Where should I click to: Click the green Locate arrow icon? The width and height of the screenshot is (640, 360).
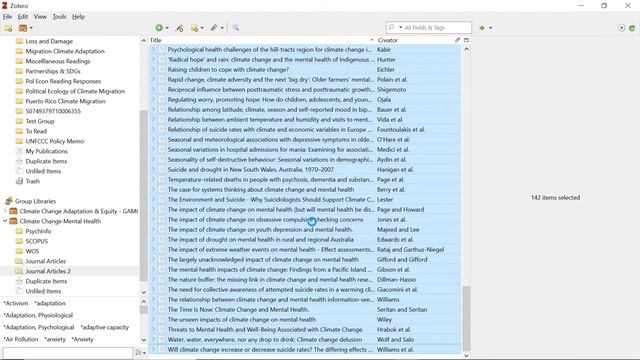[x=482, y=28]
